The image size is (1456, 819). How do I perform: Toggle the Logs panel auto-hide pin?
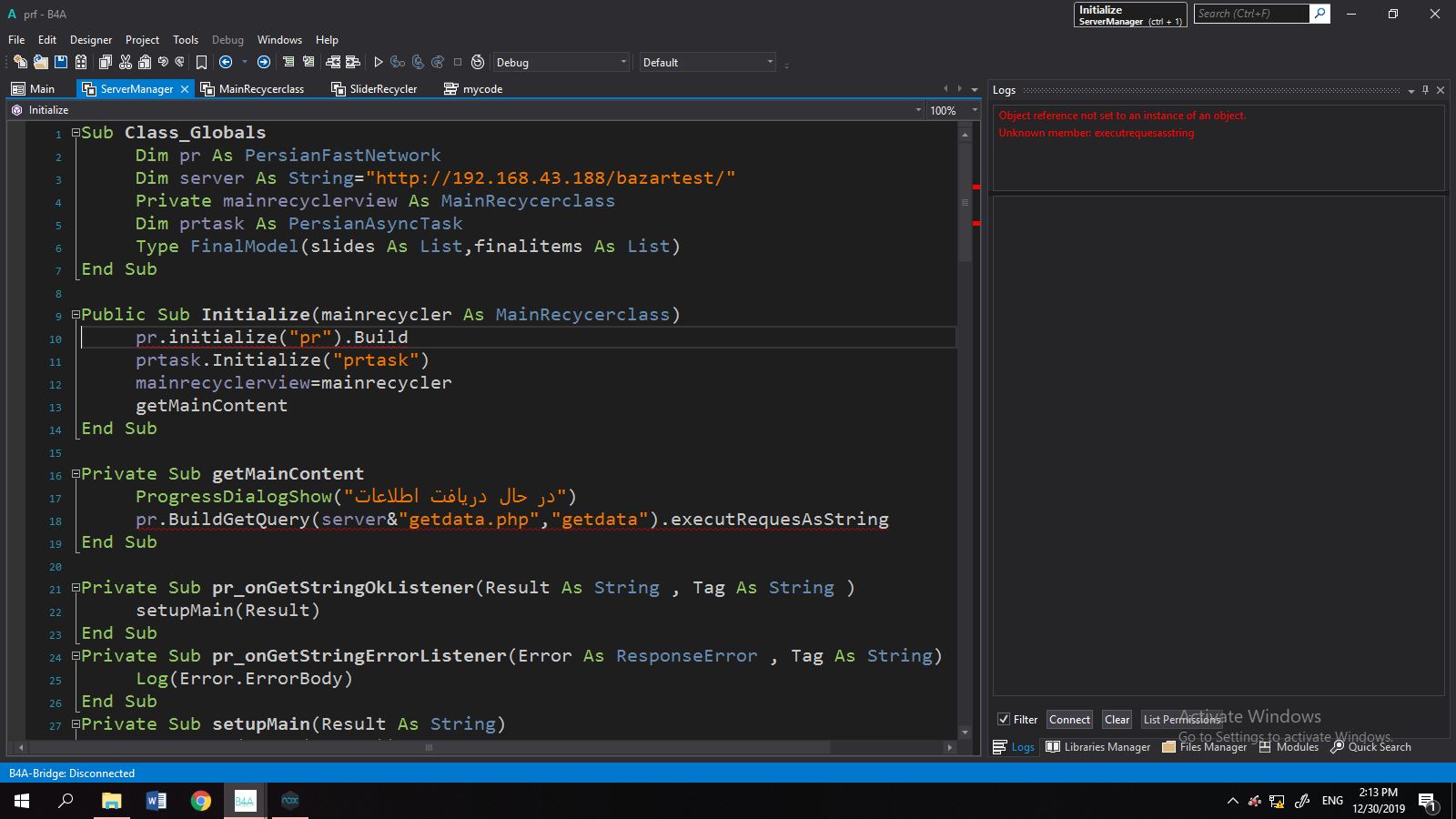coord(1425,90)
